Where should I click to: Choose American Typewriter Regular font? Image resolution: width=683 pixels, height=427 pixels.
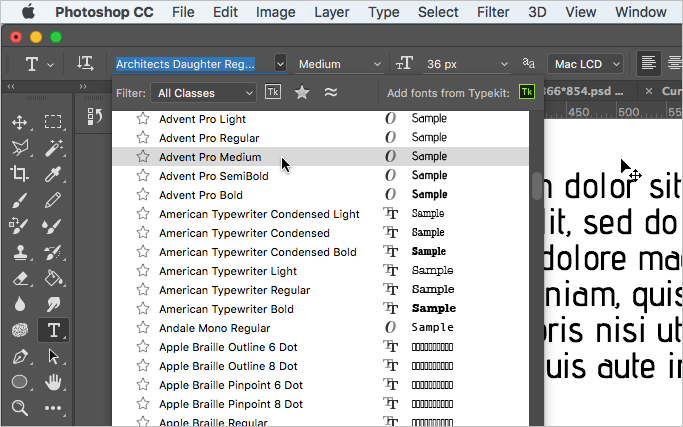pos(321,290)
